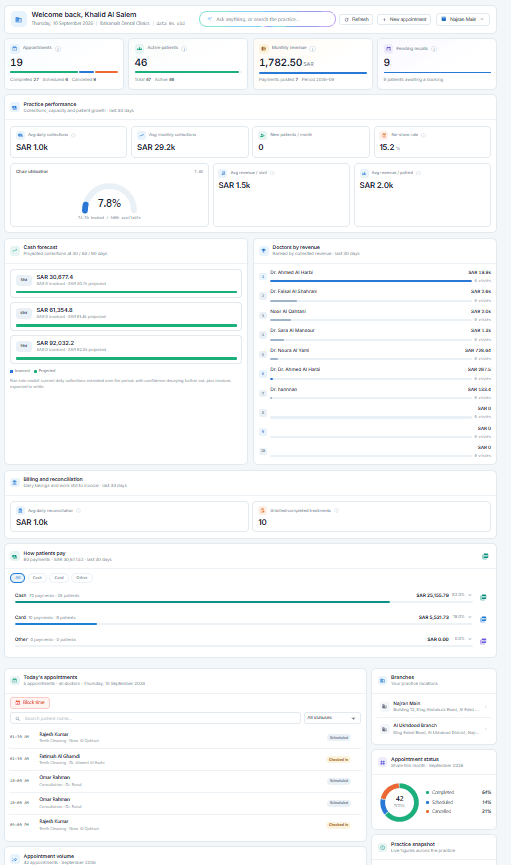
Task: Open the Najran Main branch selector in the header
Action: [462, 19]
